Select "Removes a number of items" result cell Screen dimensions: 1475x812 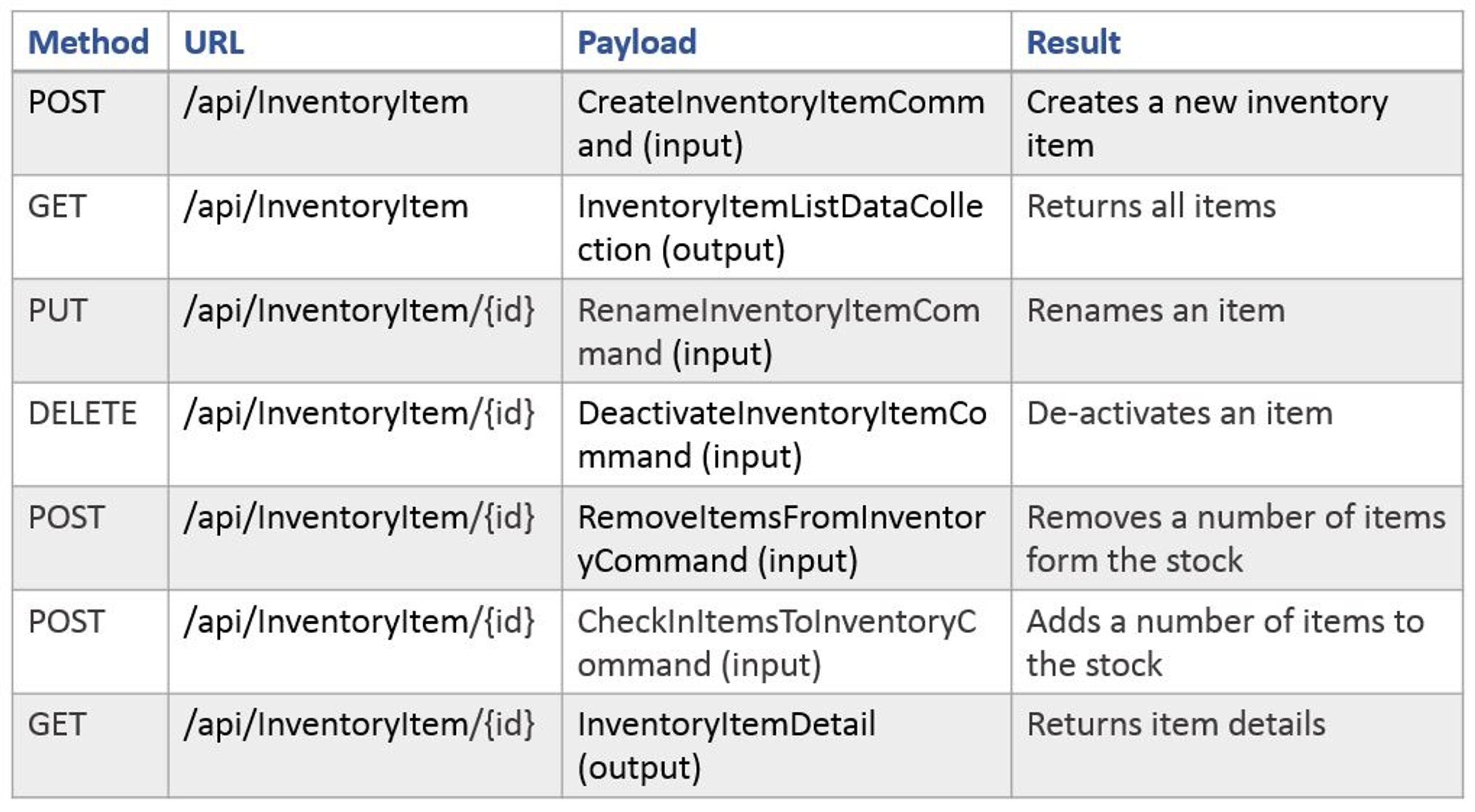click(1235, 539)
